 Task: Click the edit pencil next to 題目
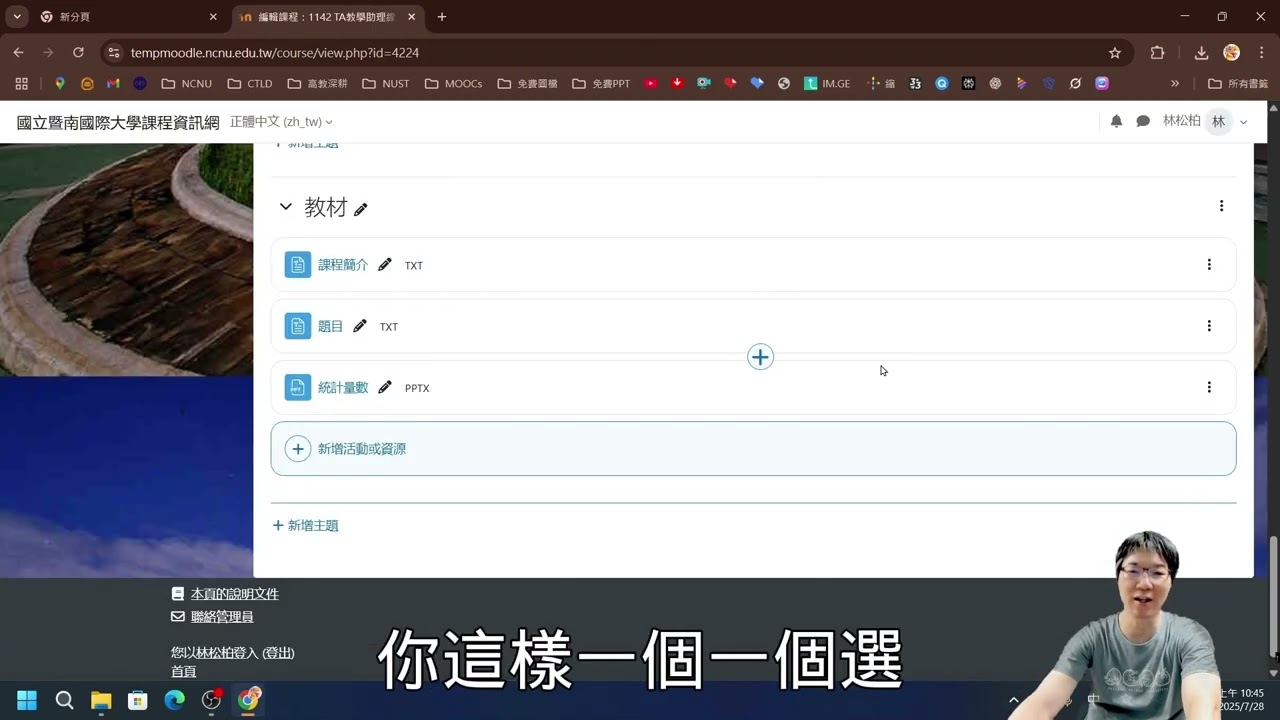(360, 326)
